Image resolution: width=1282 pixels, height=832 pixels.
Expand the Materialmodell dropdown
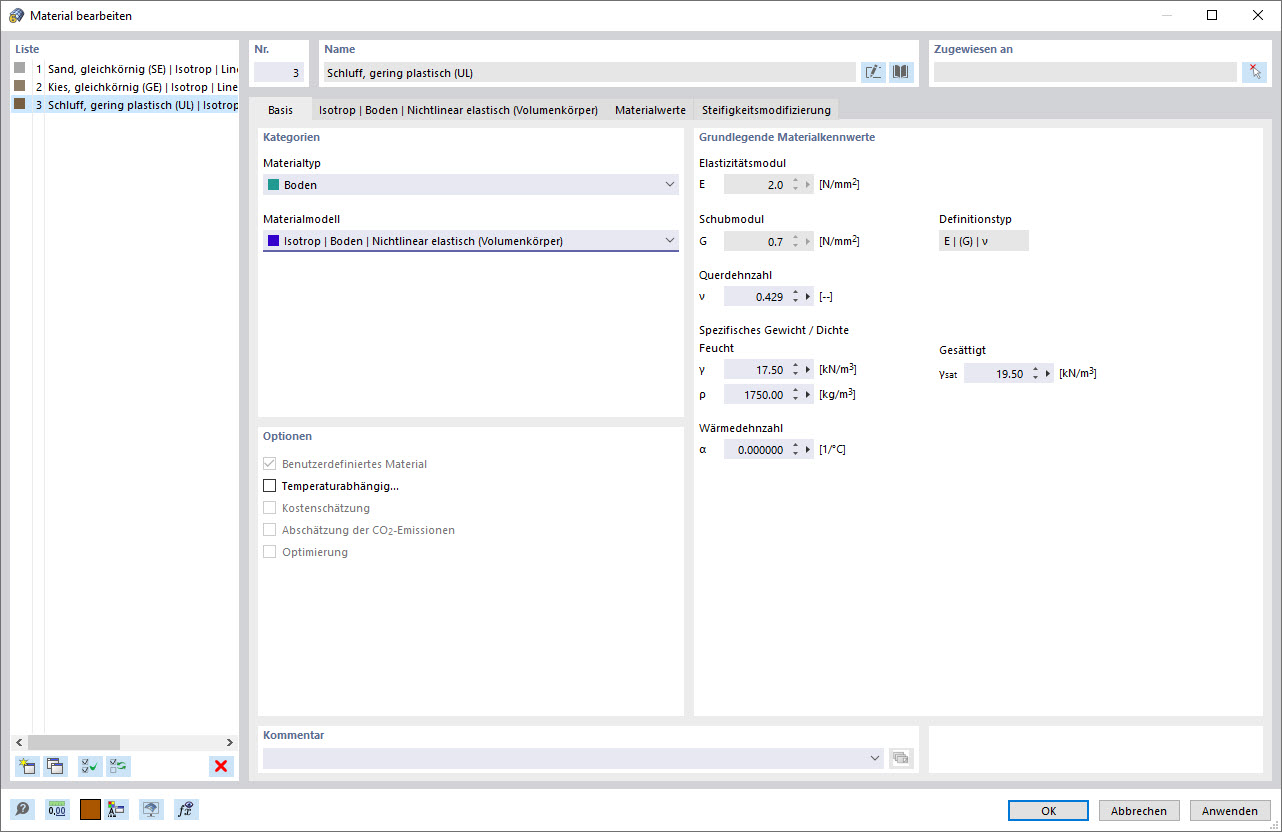point(471,240)
